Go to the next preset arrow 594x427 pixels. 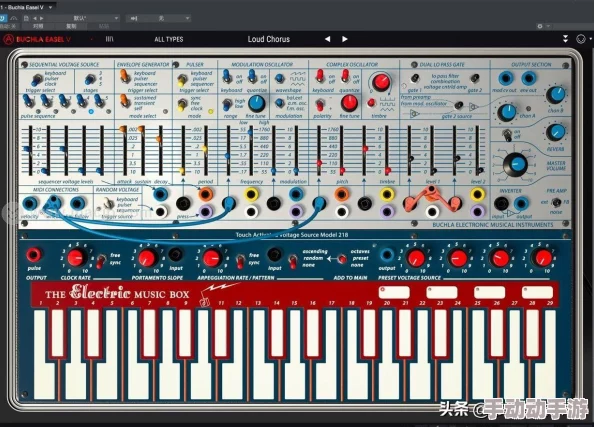point(345,39)
